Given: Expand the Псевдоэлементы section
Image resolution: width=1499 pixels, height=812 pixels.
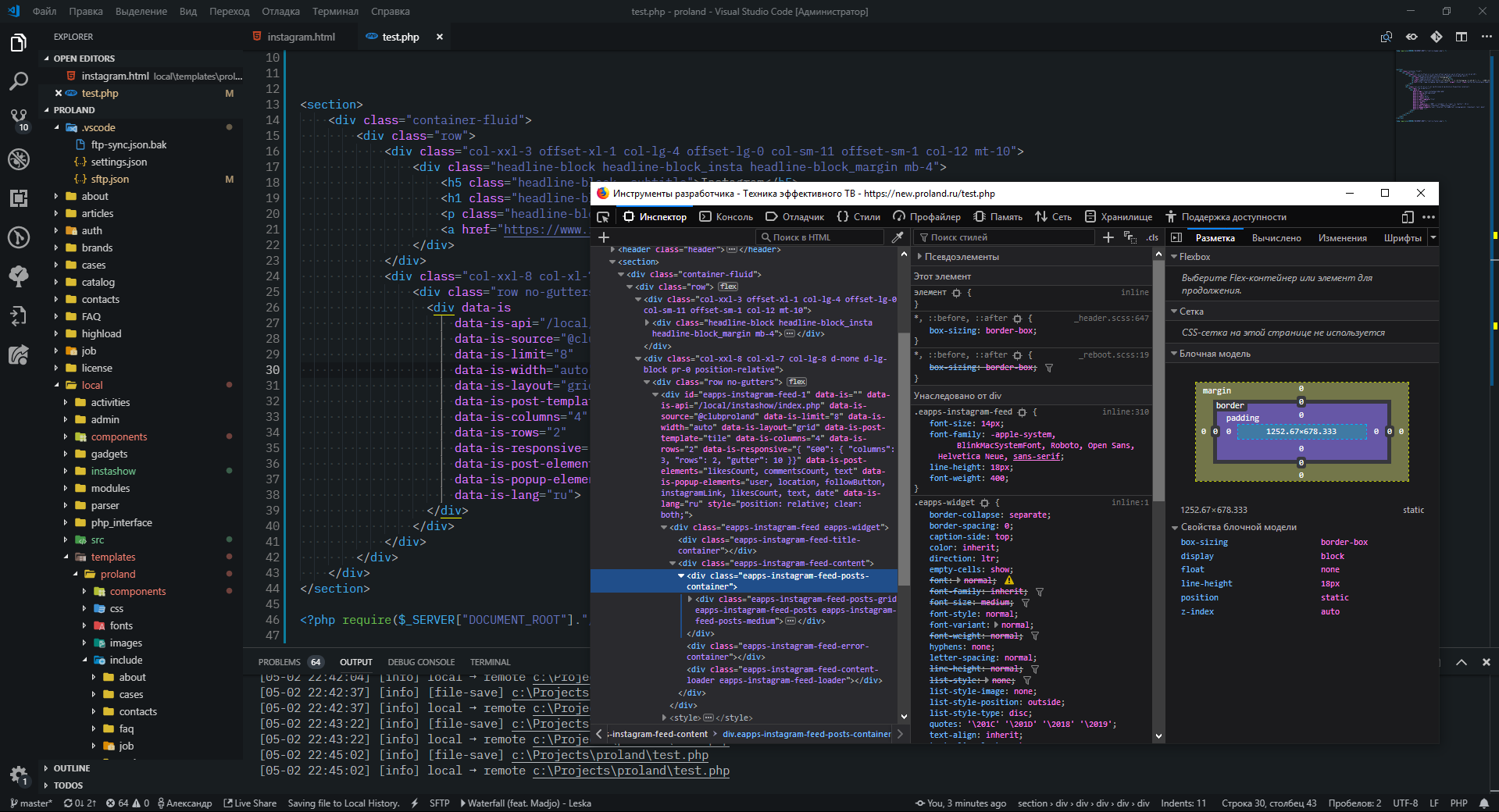Looking at the screenshot, I should [957, 257].
